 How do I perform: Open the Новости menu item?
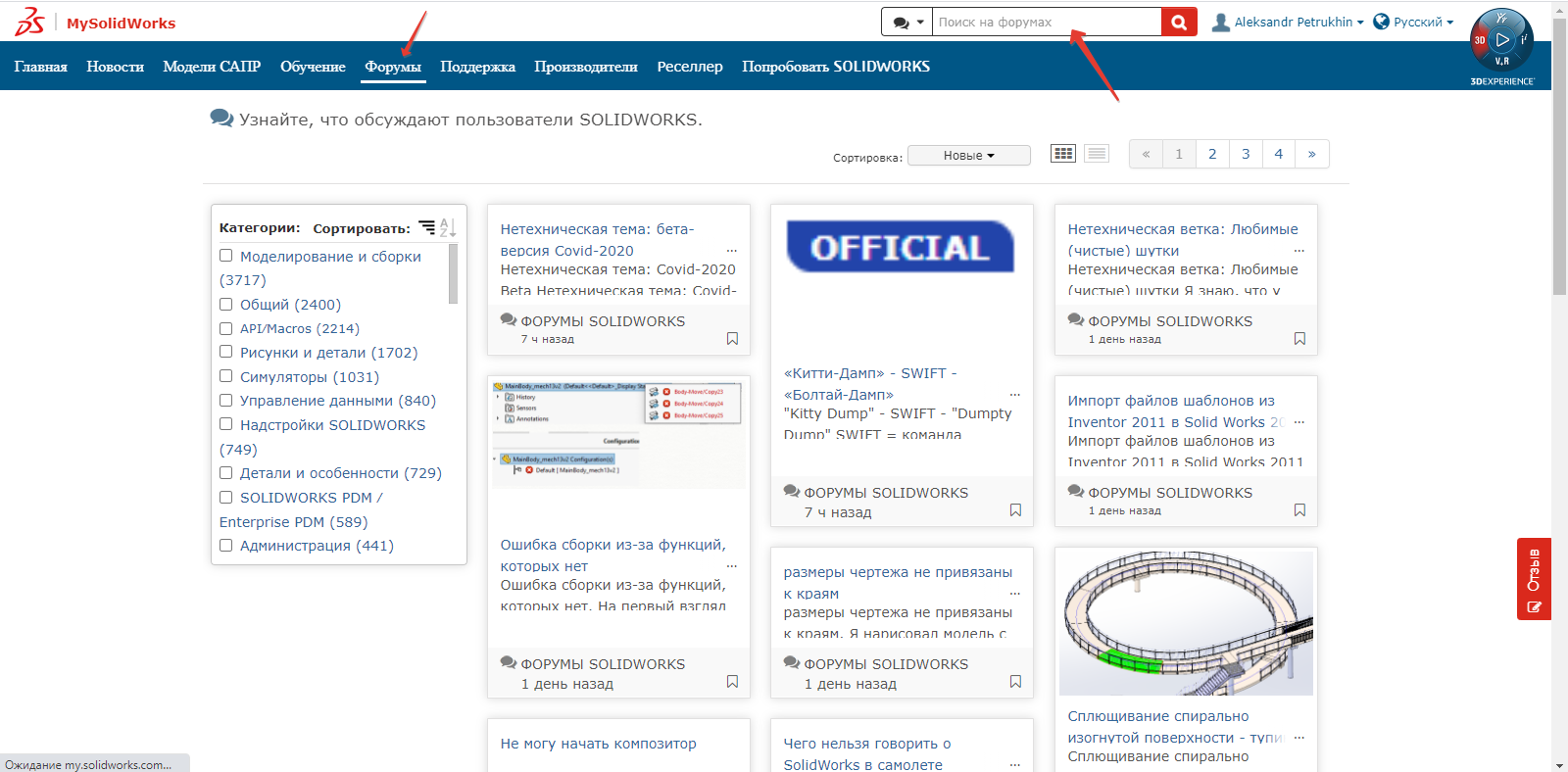pyautogui.click(x=115, y=67)
